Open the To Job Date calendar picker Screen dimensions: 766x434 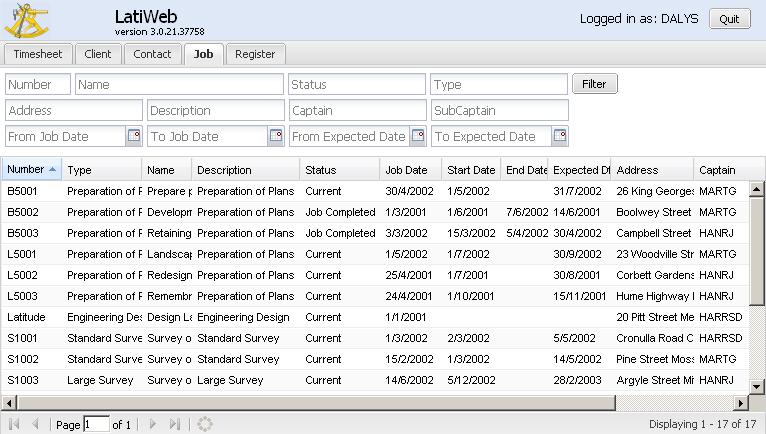click(x=276, y=136)
